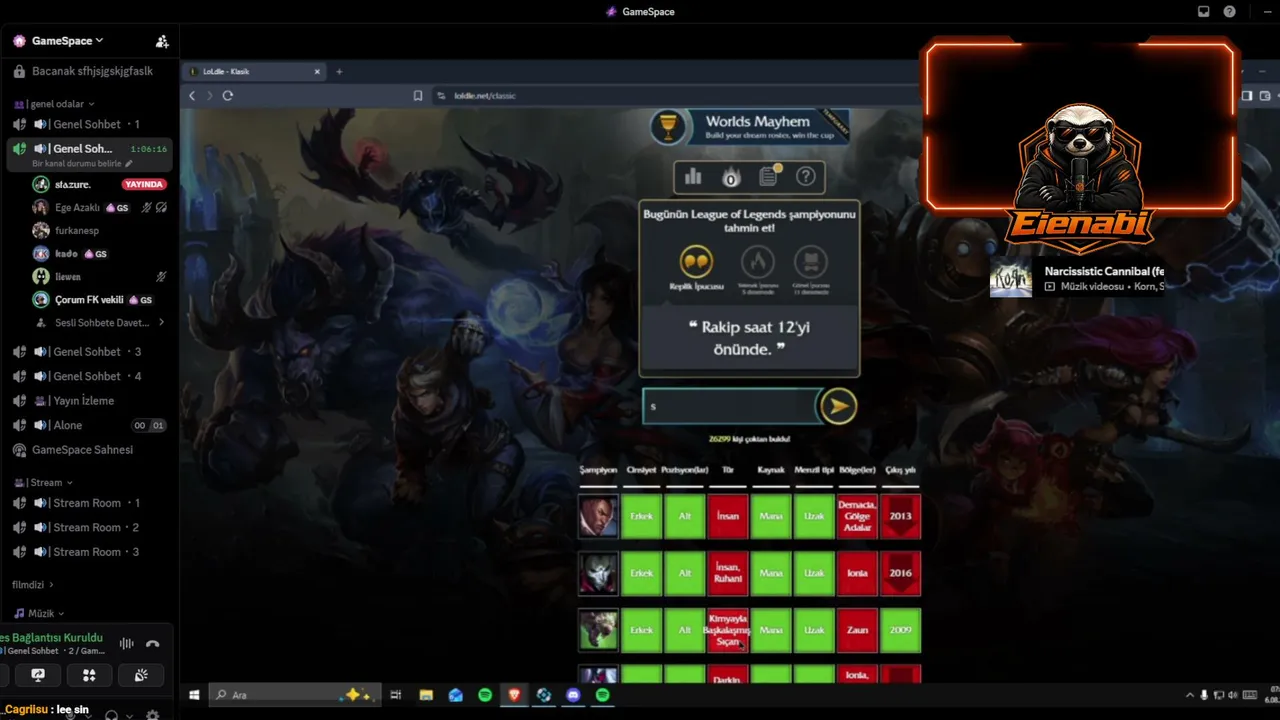Collapse the Müzik category
Viewport: 1280px width, 720px height.
click(39, 613)
